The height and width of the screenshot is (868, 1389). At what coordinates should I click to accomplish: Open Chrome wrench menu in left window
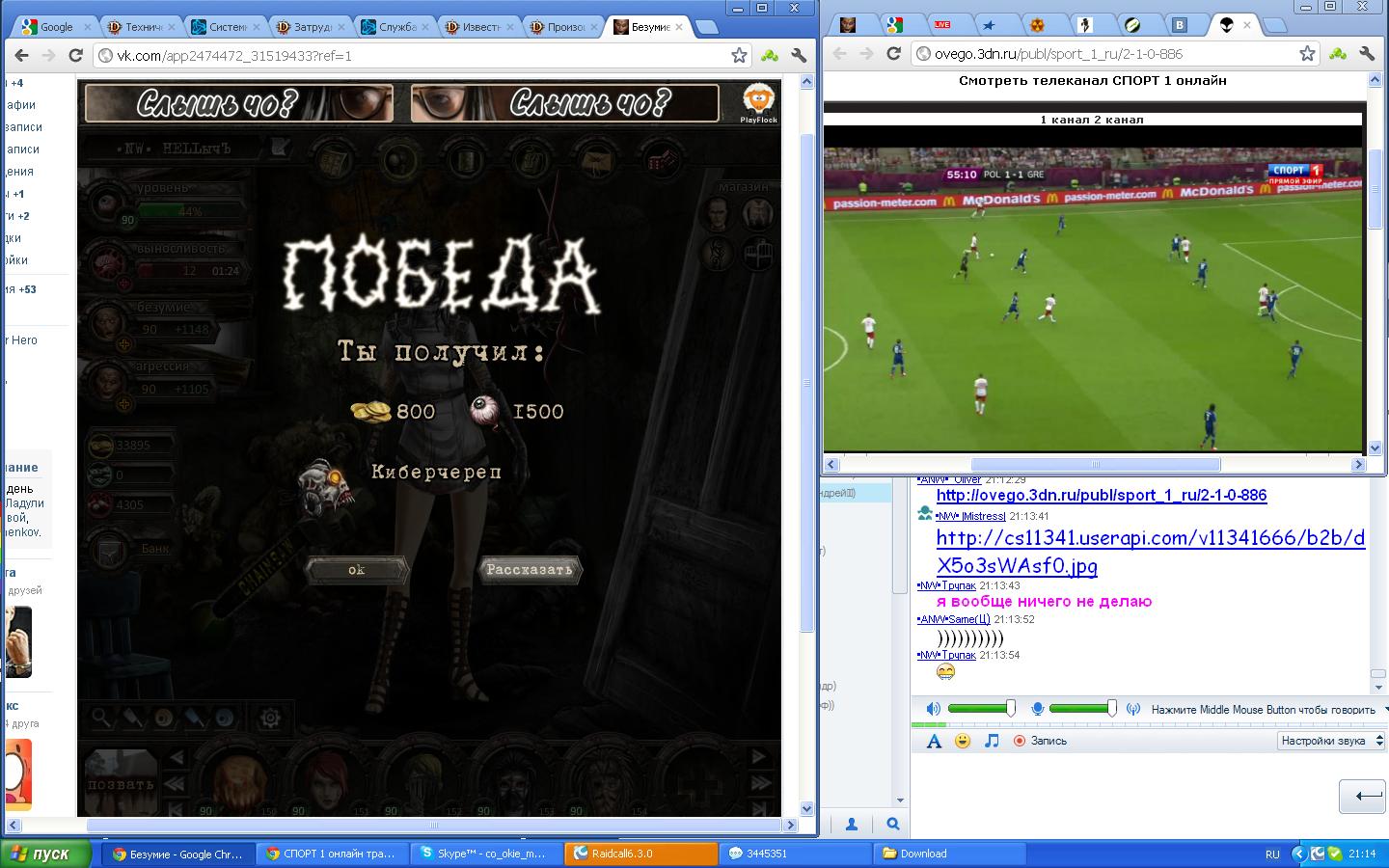[x=799, y=55]
